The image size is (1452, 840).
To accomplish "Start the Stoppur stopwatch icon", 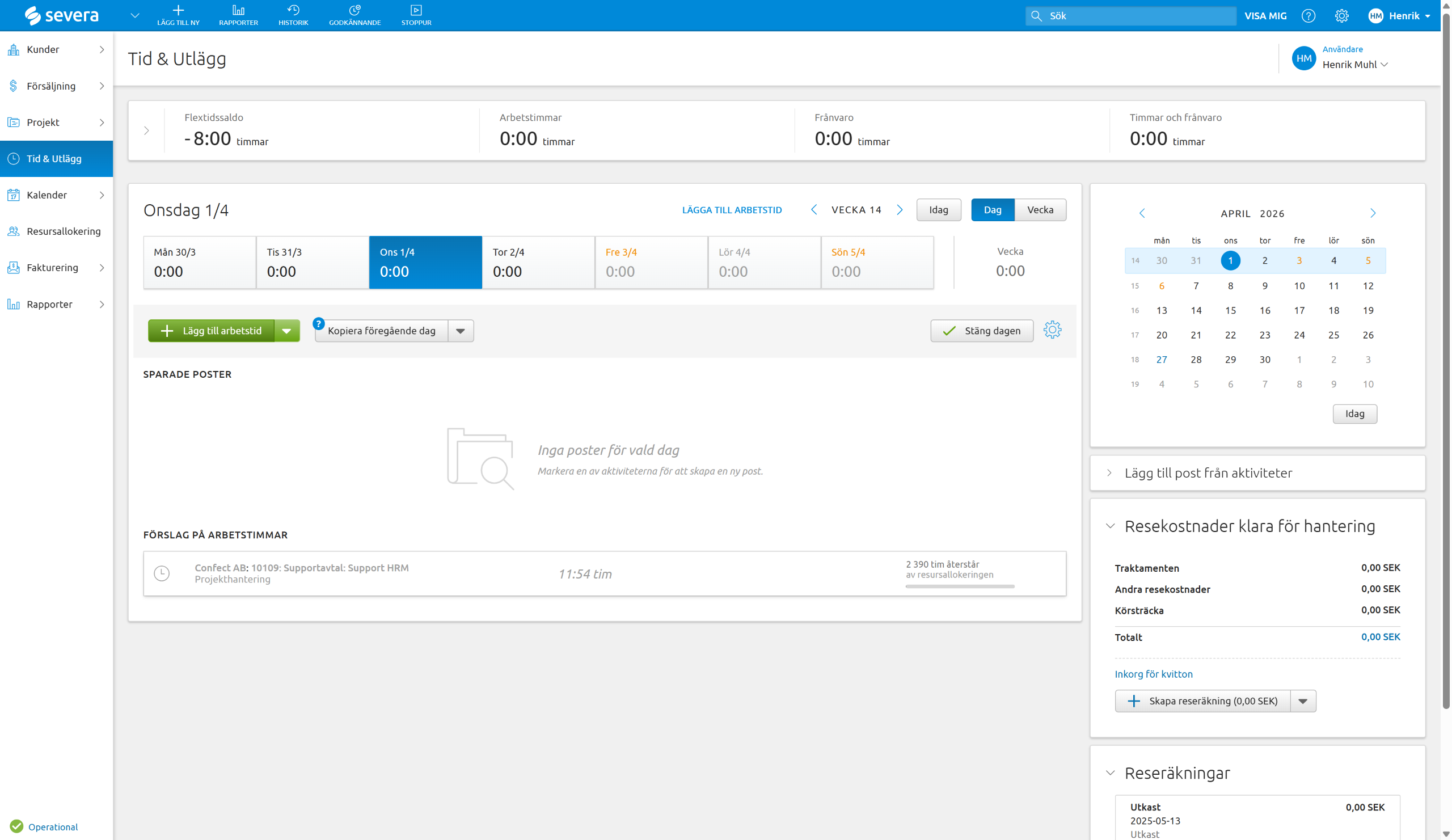I will (415, 10).
